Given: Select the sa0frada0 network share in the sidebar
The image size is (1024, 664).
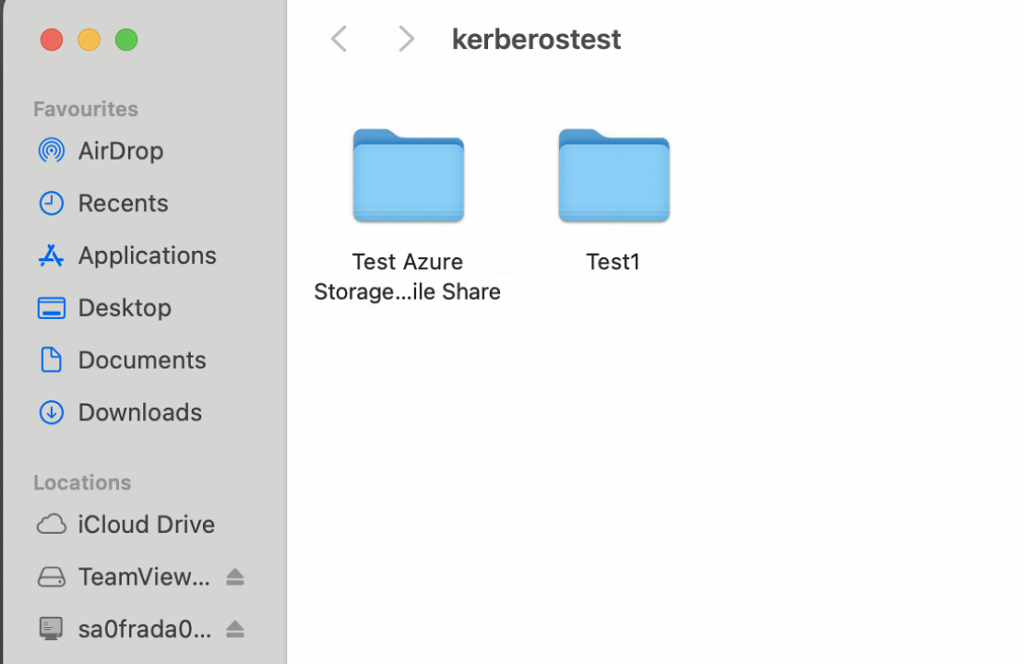Looking at the screenshot, I should [x=144, y=629].
